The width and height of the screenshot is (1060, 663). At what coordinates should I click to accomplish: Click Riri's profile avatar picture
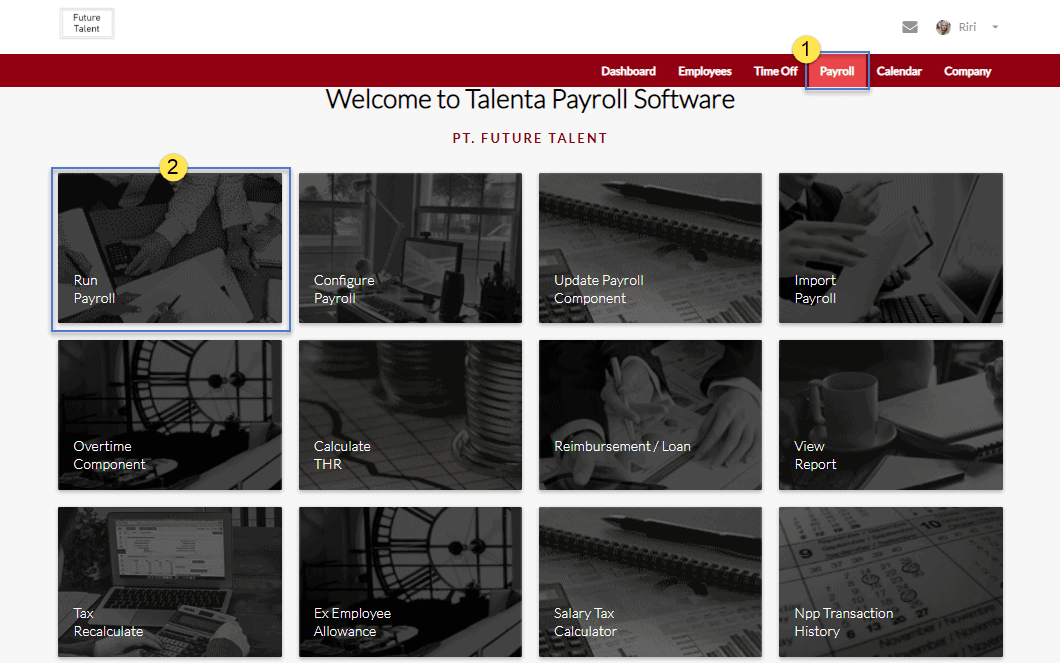click(x=943, y=27)
